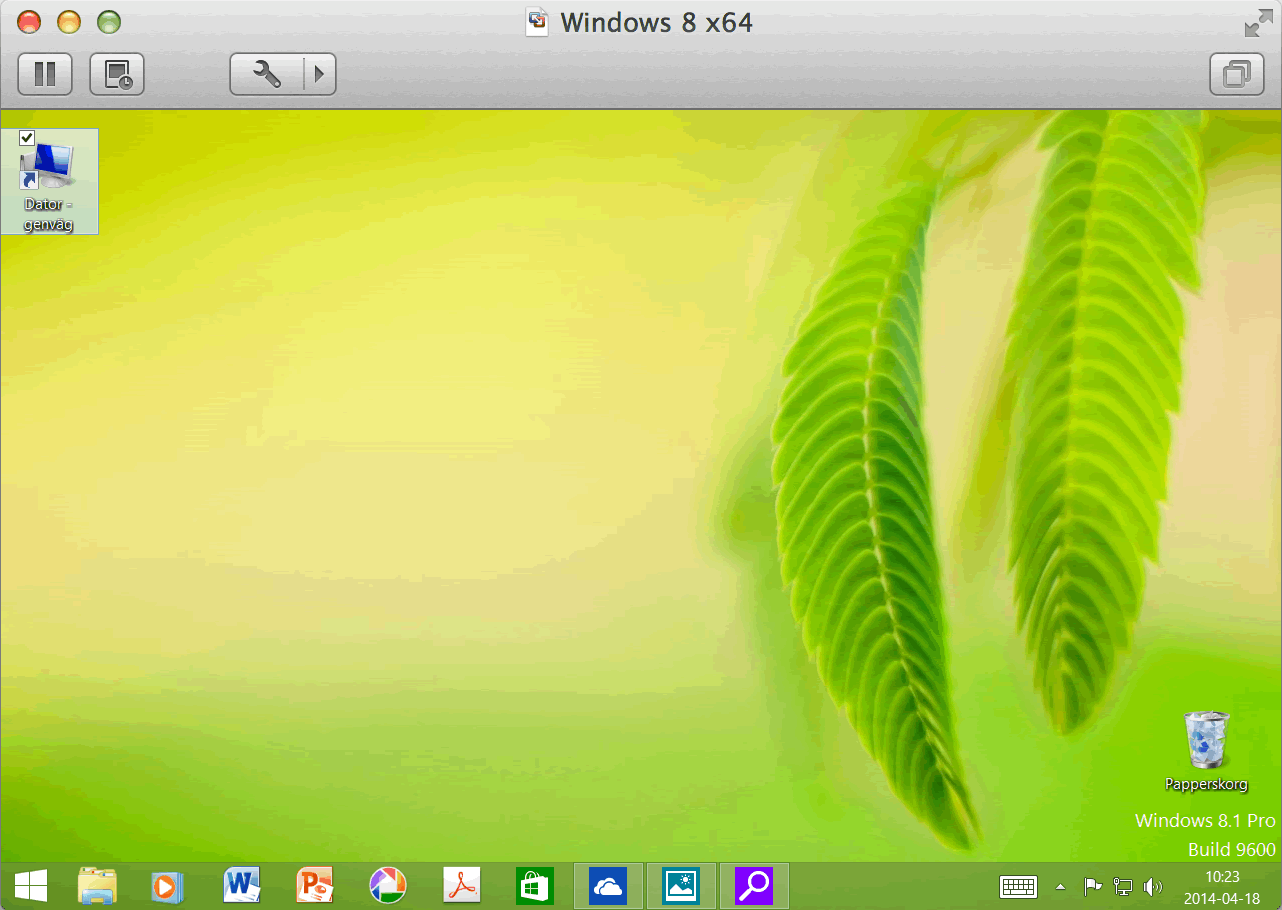Open the Windows Start button
Image resolution: width=1282 pixels, height=910 pixels.
(30, 885)
